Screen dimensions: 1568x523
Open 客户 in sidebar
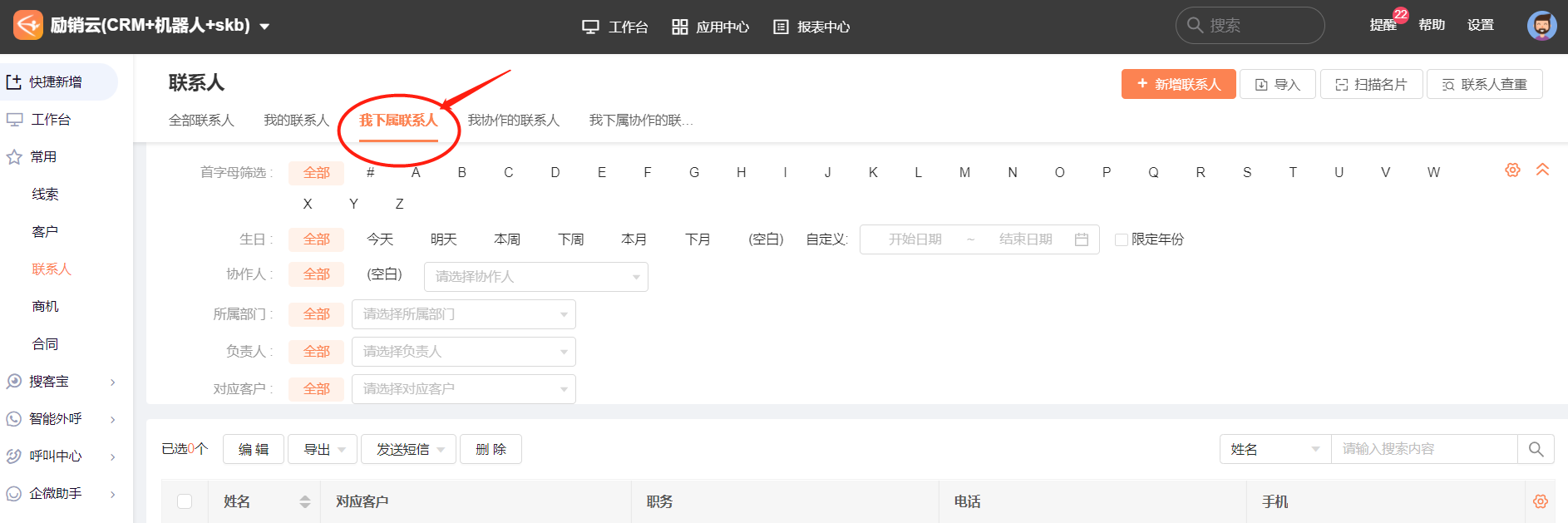pyautogui.click(x=45, y=232)
